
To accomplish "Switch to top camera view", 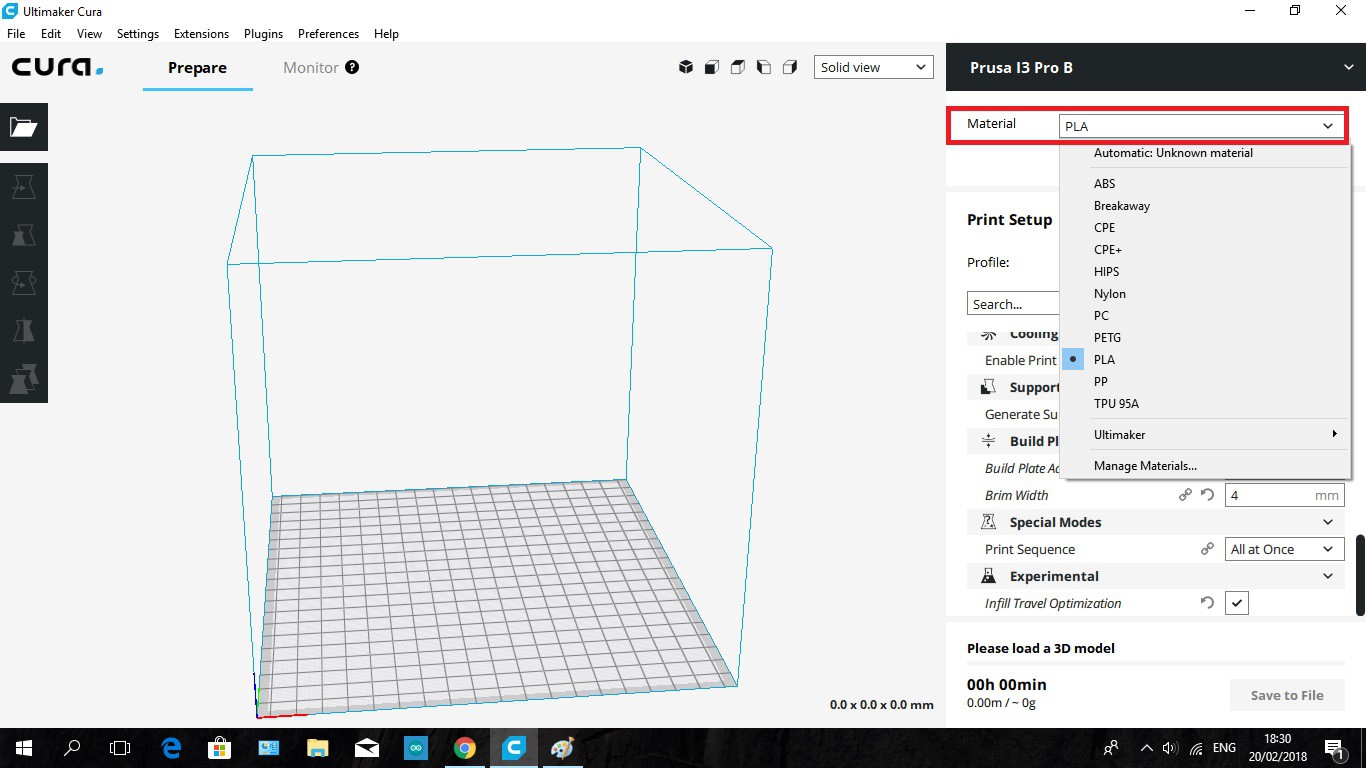I will click(737, 67).
